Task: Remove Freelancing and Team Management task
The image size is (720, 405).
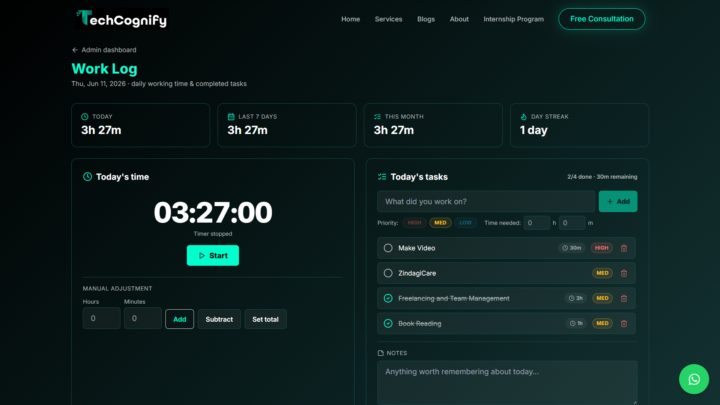Action: 624,298
